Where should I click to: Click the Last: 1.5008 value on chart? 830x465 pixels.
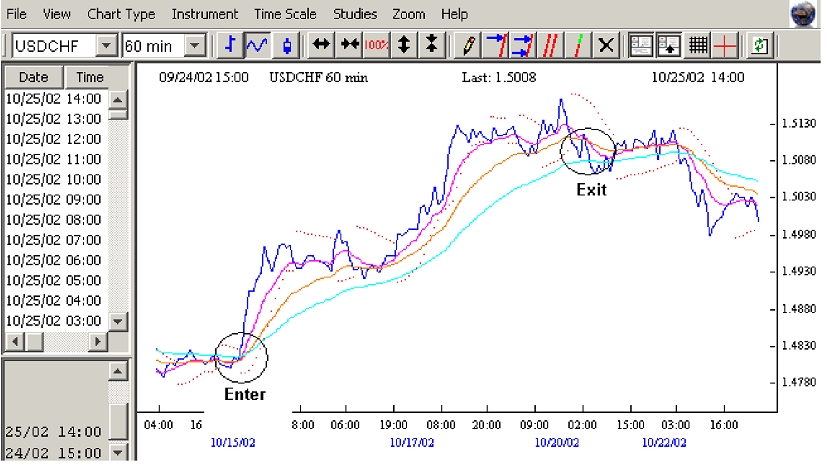click(x=499, y=77)
